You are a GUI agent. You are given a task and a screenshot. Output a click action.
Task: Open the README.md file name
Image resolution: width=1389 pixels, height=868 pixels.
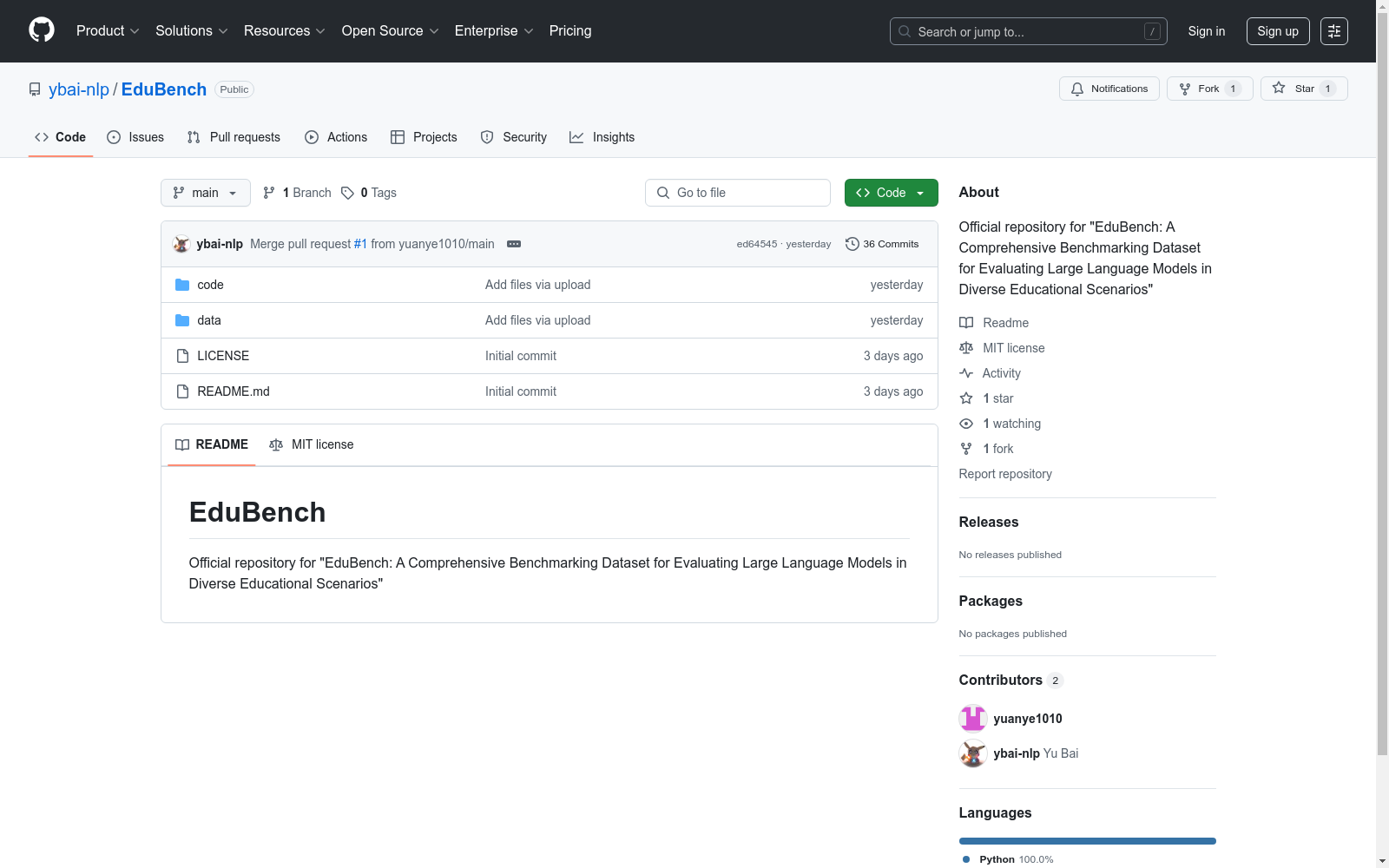pos(234,391)
